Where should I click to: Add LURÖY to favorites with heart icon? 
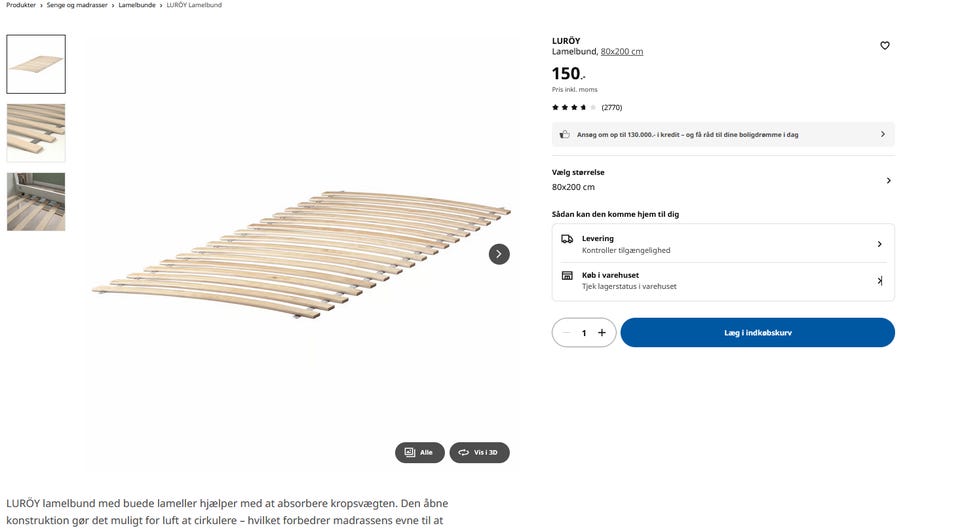[x=884, y=46]
